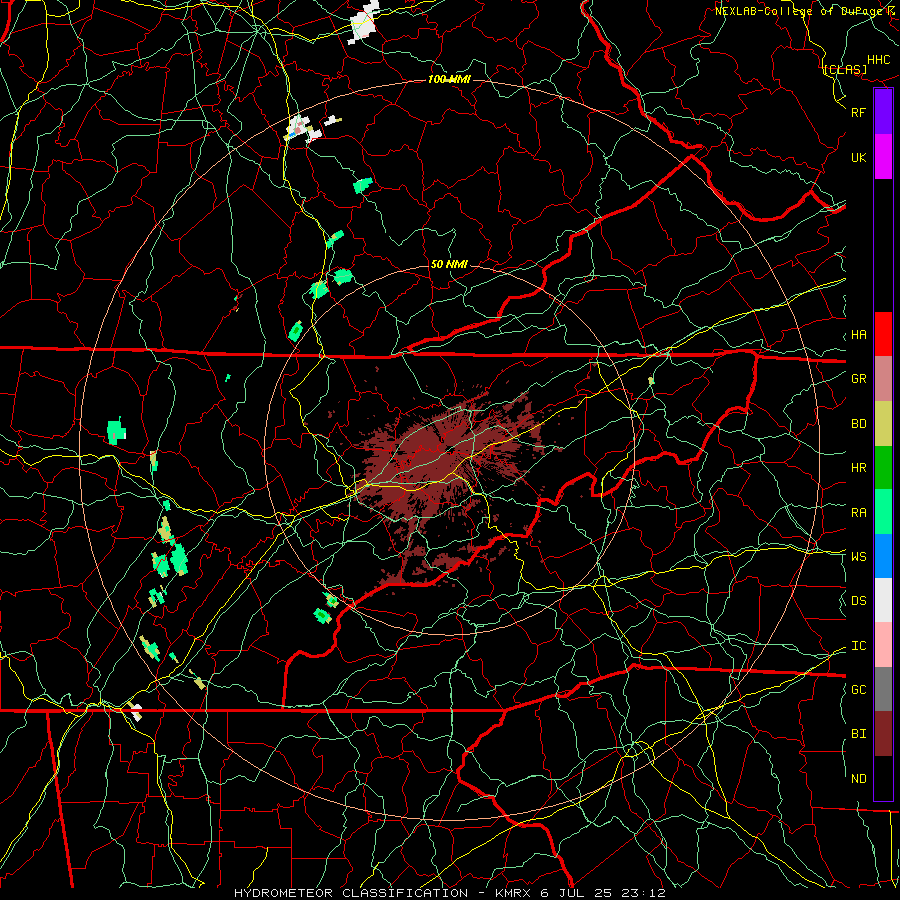This screenshot has width=900, height=900.
Task: Pick the blue WS legend swatch
Action: 883,556
